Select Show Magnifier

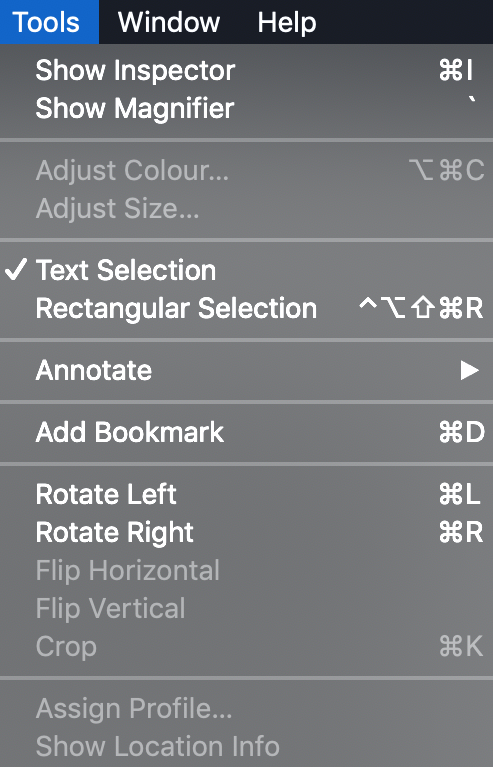coord(246,108)
